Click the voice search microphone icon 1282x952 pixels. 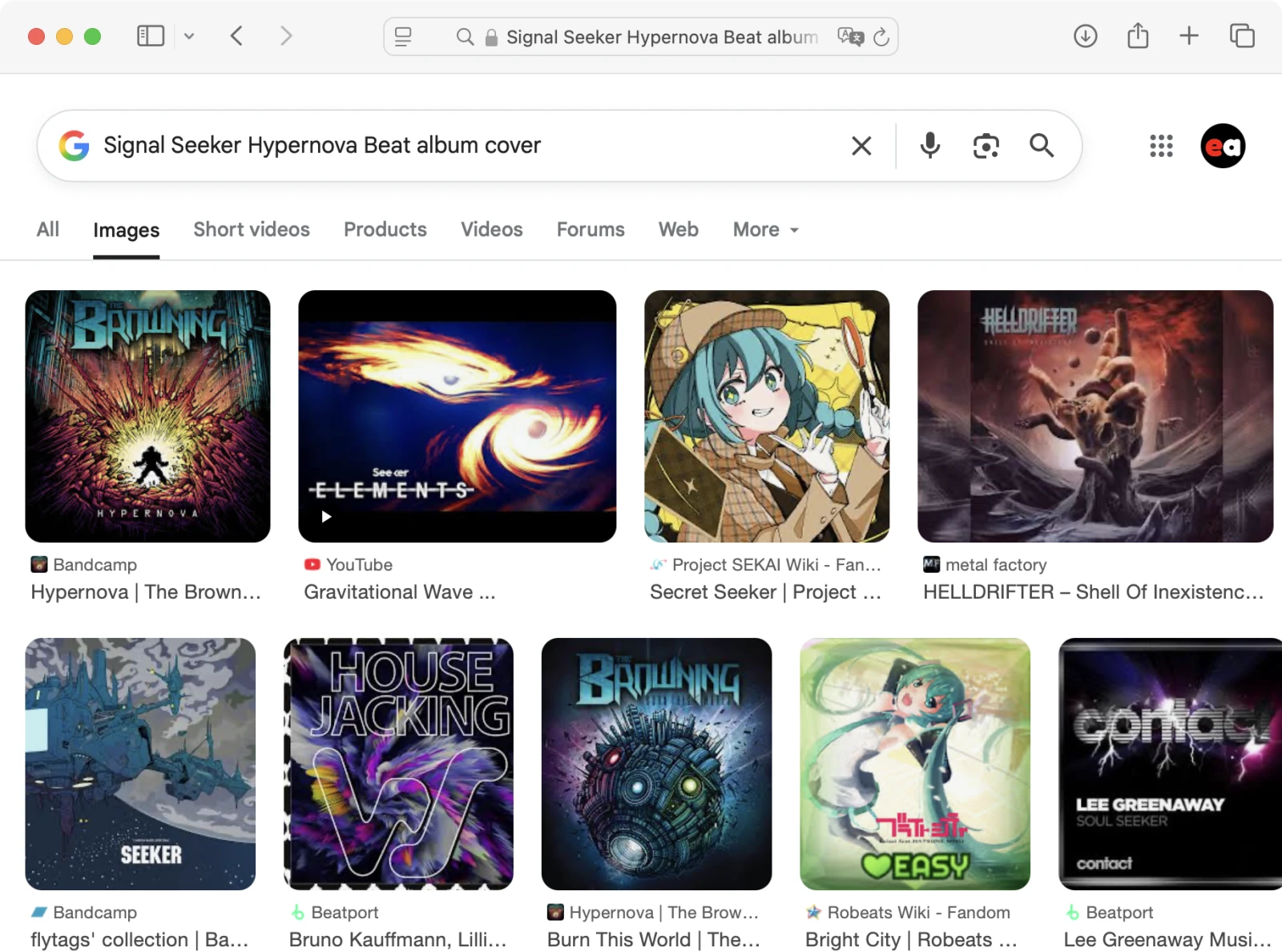tap(929, 145)
